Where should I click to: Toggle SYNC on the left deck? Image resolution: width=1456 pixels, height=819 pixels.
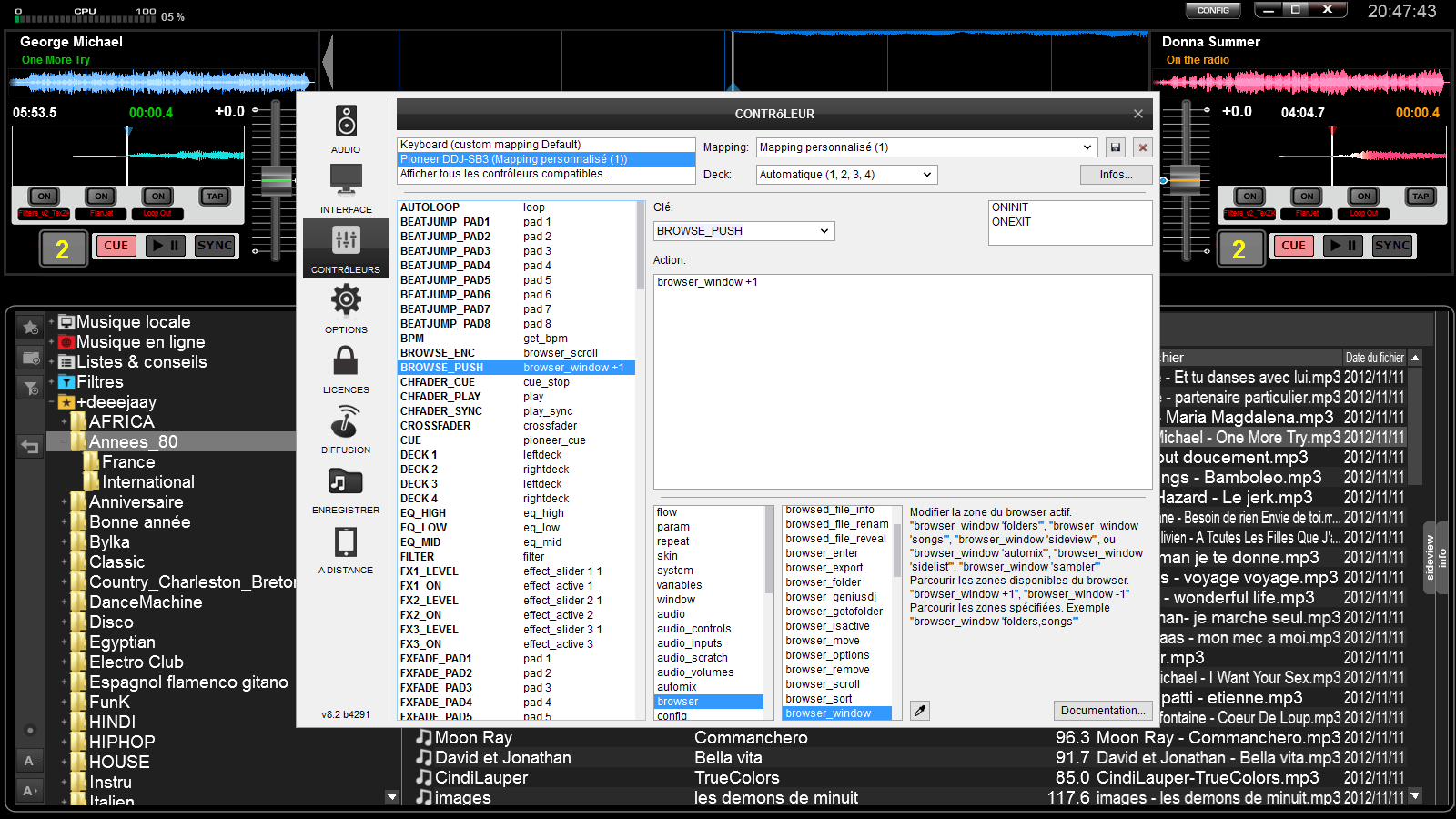point(215,246)
